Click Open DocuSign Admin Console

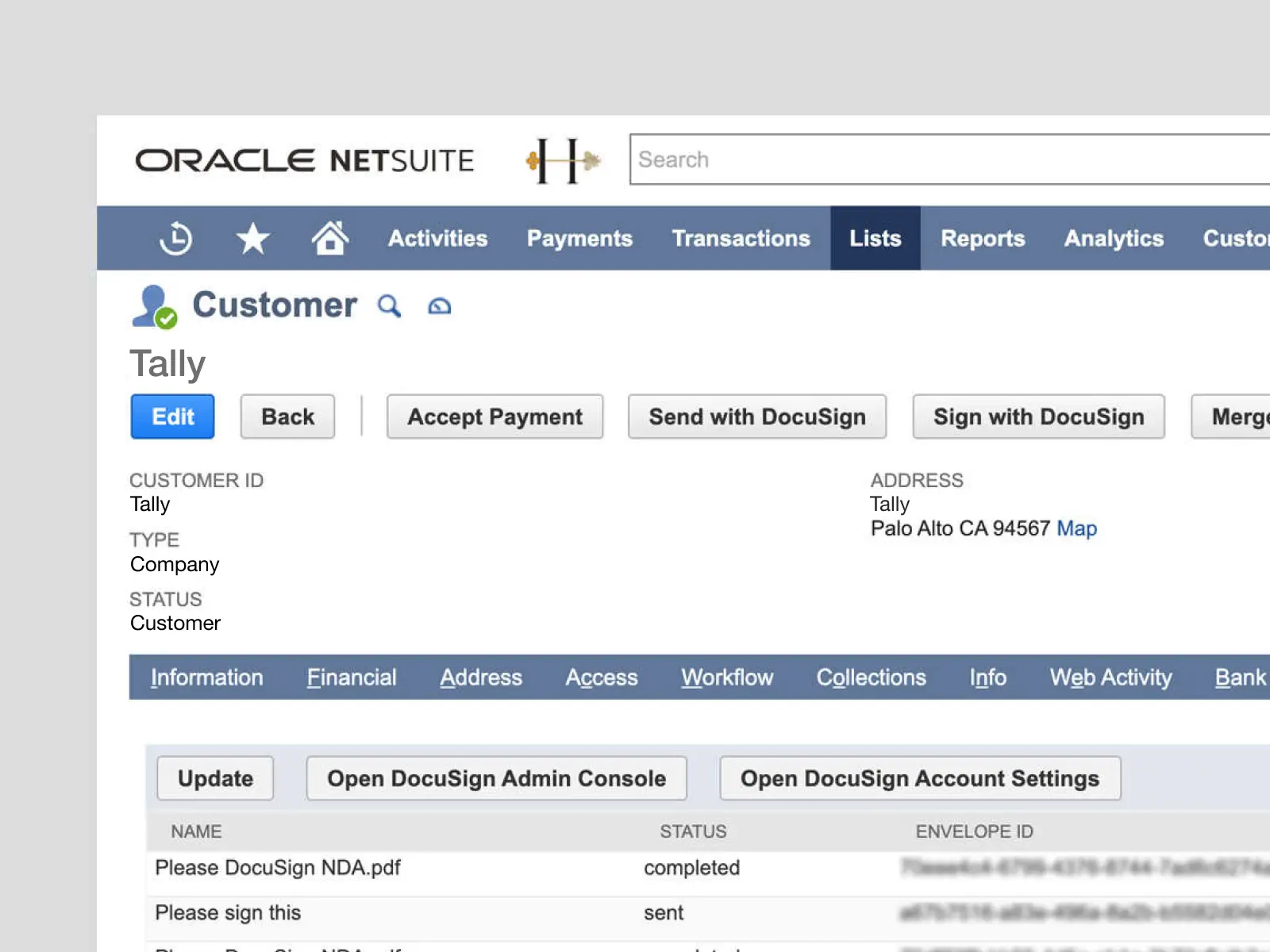(497, 778)
